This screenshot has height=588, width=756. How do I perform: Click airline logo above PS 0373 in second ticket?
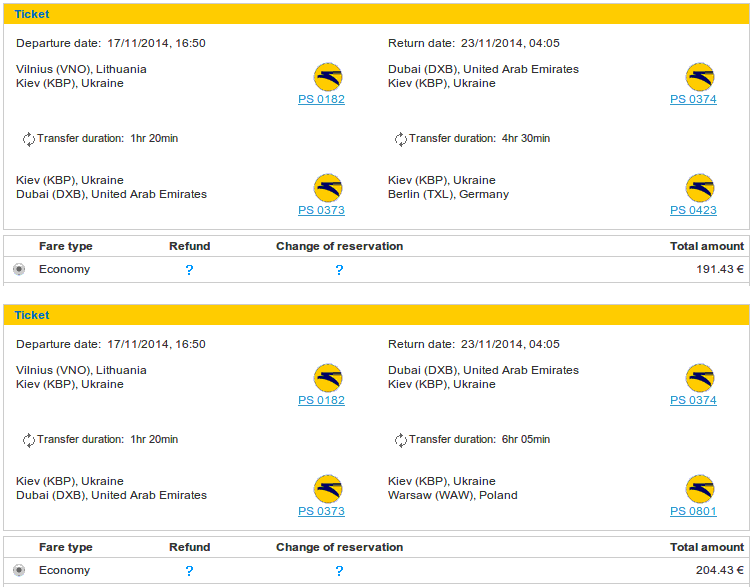(328, 489)
